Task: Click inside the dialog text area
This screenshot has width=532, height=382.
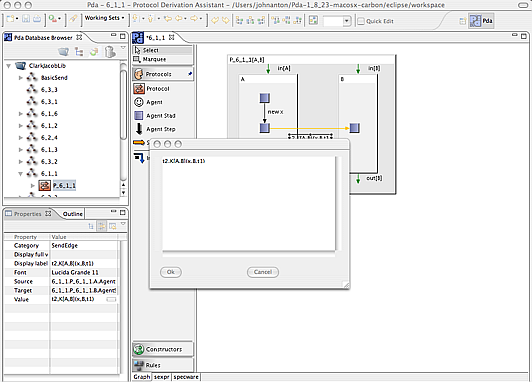Action: tap(249, 204)
